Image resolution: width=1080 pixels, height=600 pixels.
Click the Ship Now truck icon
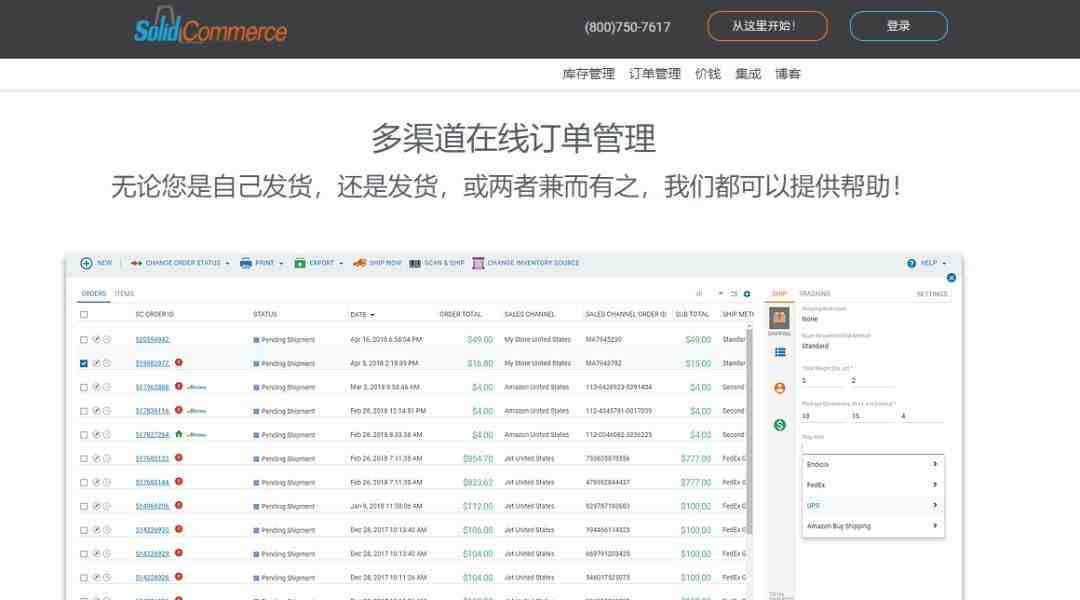pyautogui.click(x=359, y=263)
